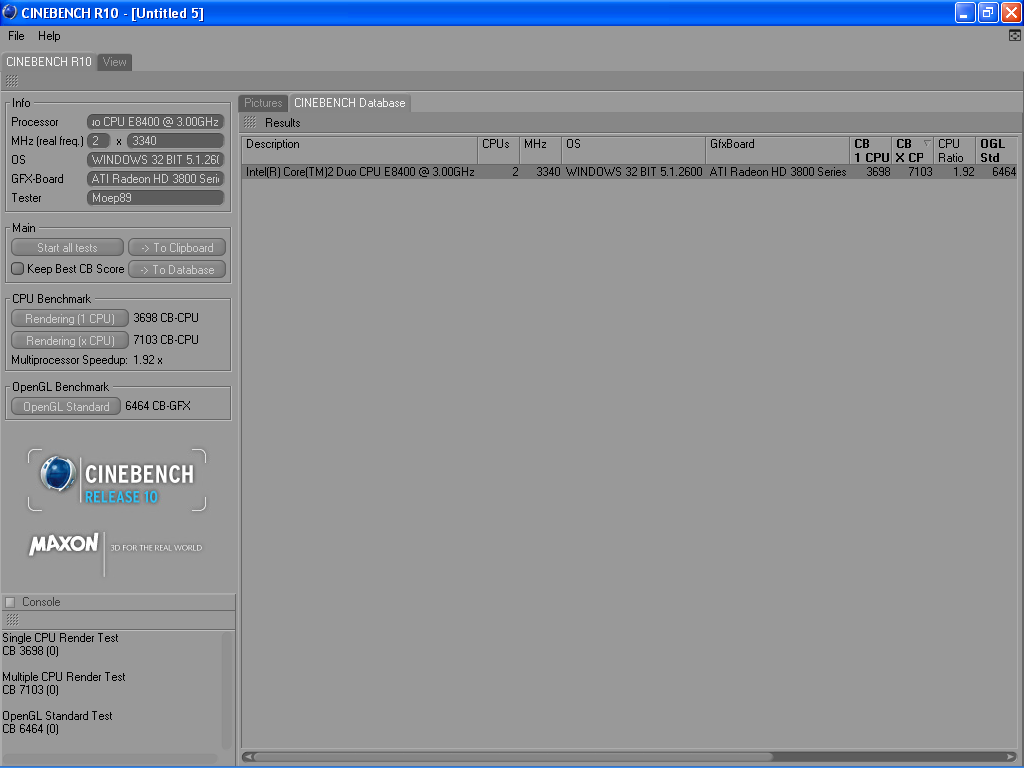Click the layout icon at menu bar right
Screen dimensions: 1024x768
(x=1014, y=35)
